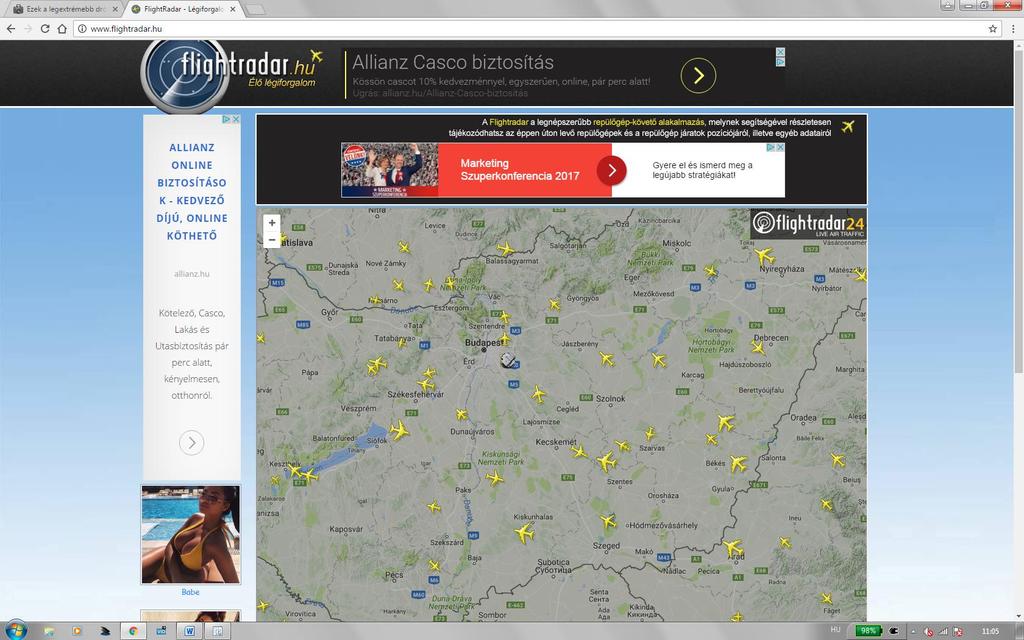Viewport: 1024px width, 640px height.
Task: Zoom out on the flight map
Action: (x=272, y=240)
